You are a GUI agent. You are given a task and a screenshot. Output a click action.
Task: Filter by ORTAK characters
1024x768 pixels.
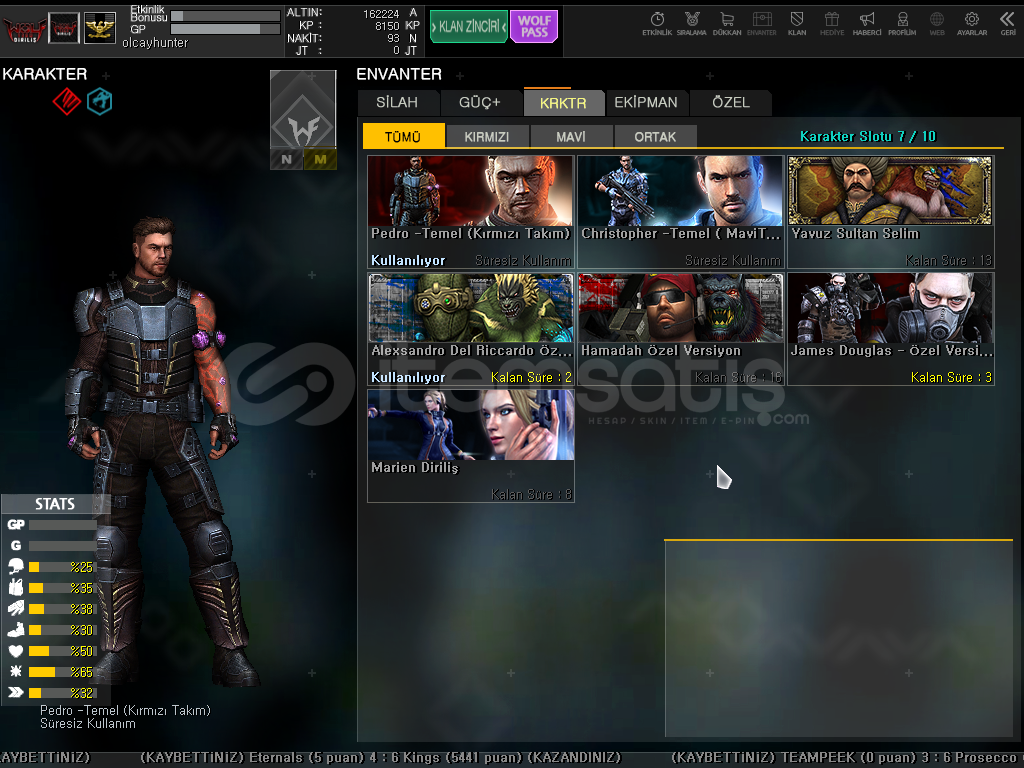655,136
